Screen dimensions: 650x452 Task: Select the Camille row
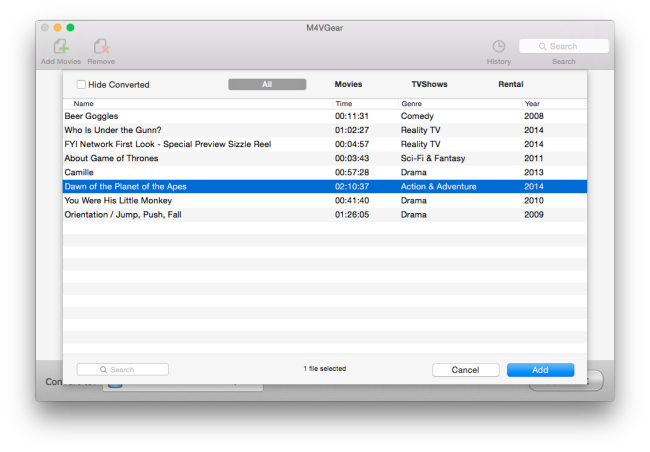pos(325,173)
